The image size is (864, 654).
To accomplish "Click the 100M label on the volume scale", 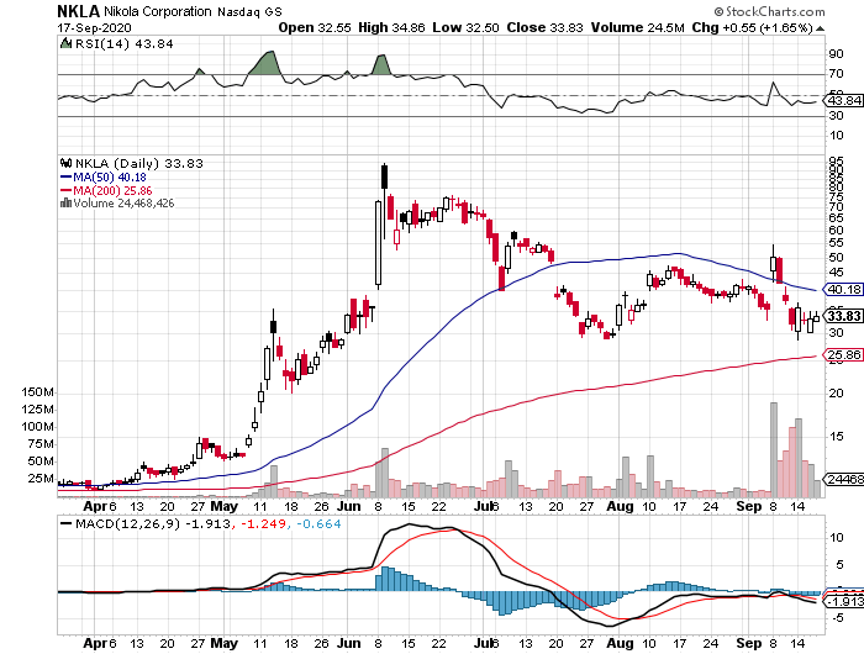I will click(x=37, y=426).
